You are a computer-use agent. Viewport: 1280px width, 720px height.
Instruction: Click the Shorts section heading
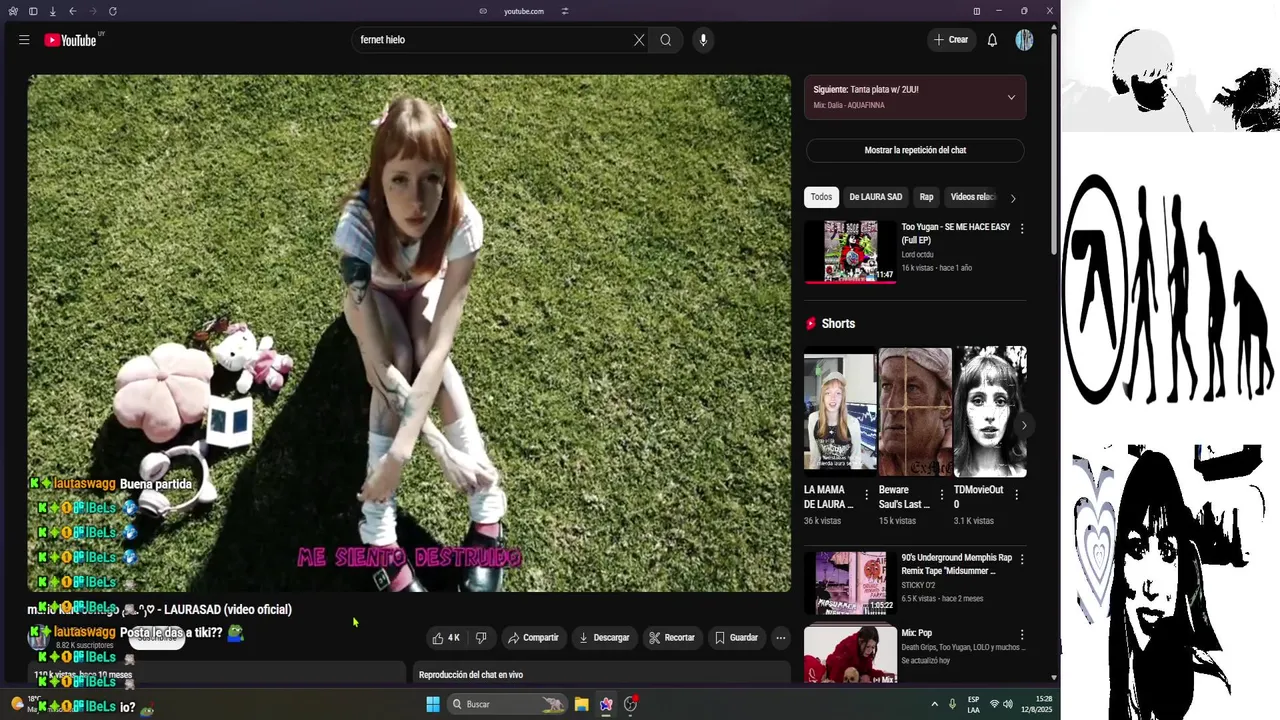[x=838, y=324]
